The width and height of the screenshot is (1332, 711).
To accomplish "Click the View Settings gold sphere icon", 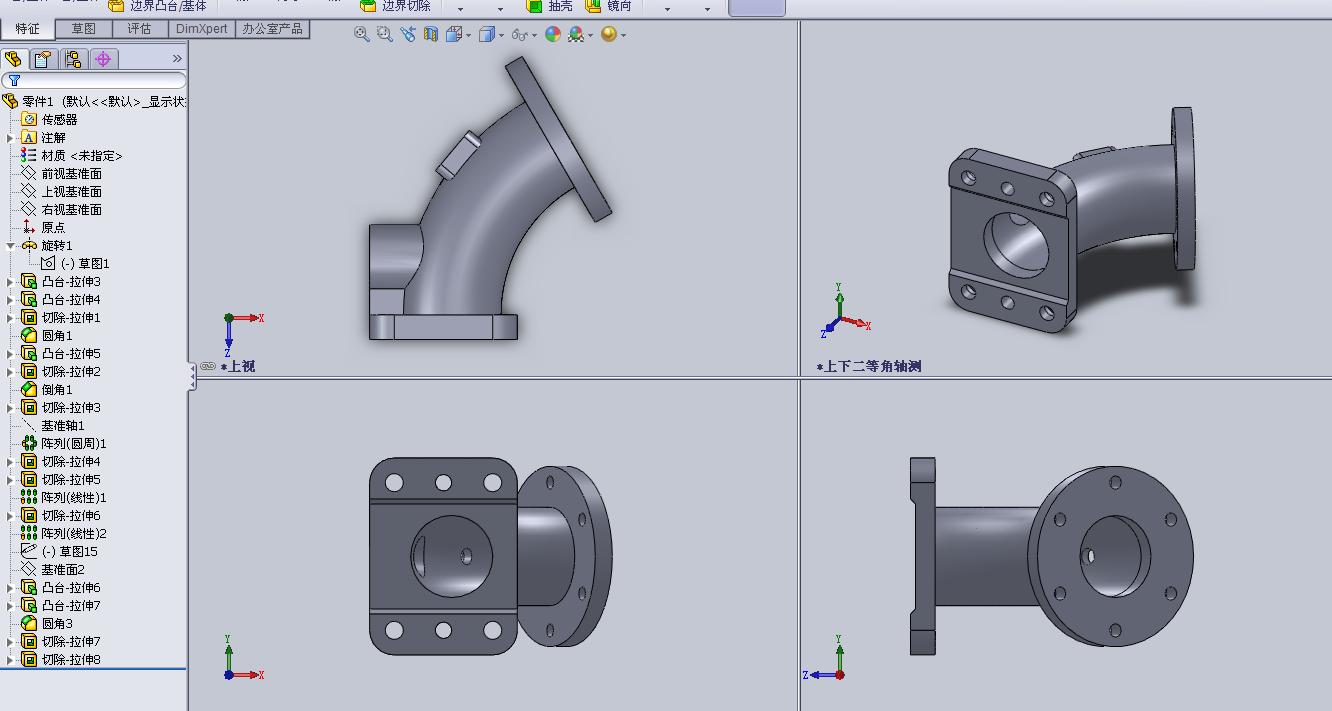I will 609,34.
